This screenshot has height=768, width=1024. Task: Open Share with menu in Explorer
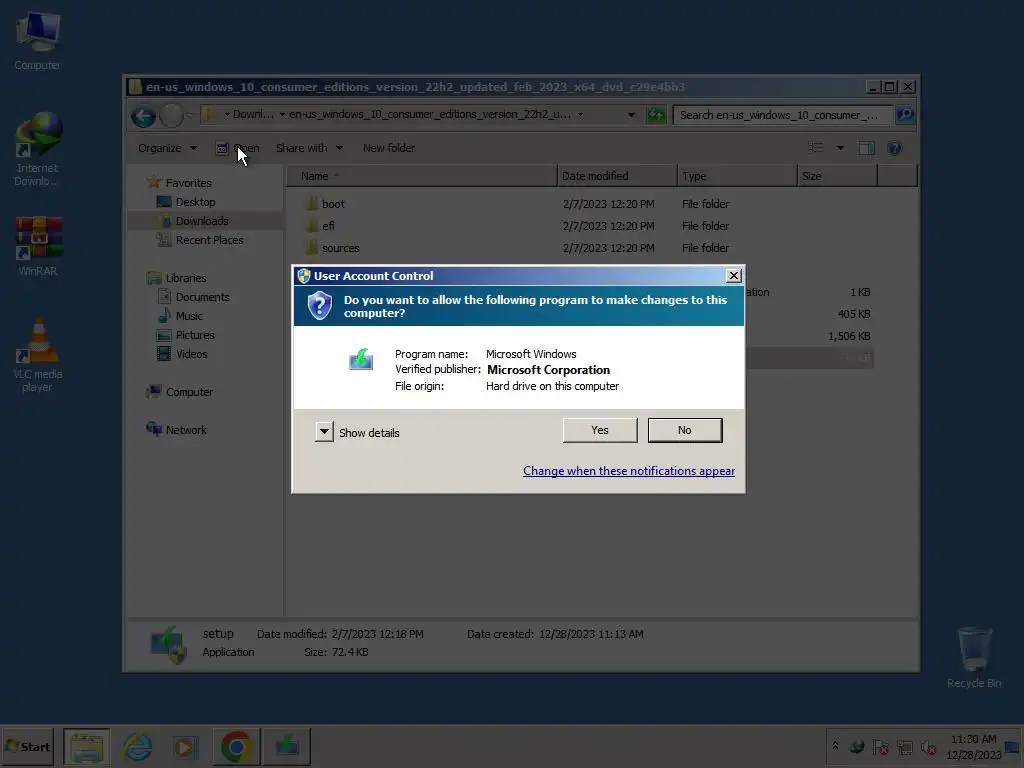coord(309,148)
